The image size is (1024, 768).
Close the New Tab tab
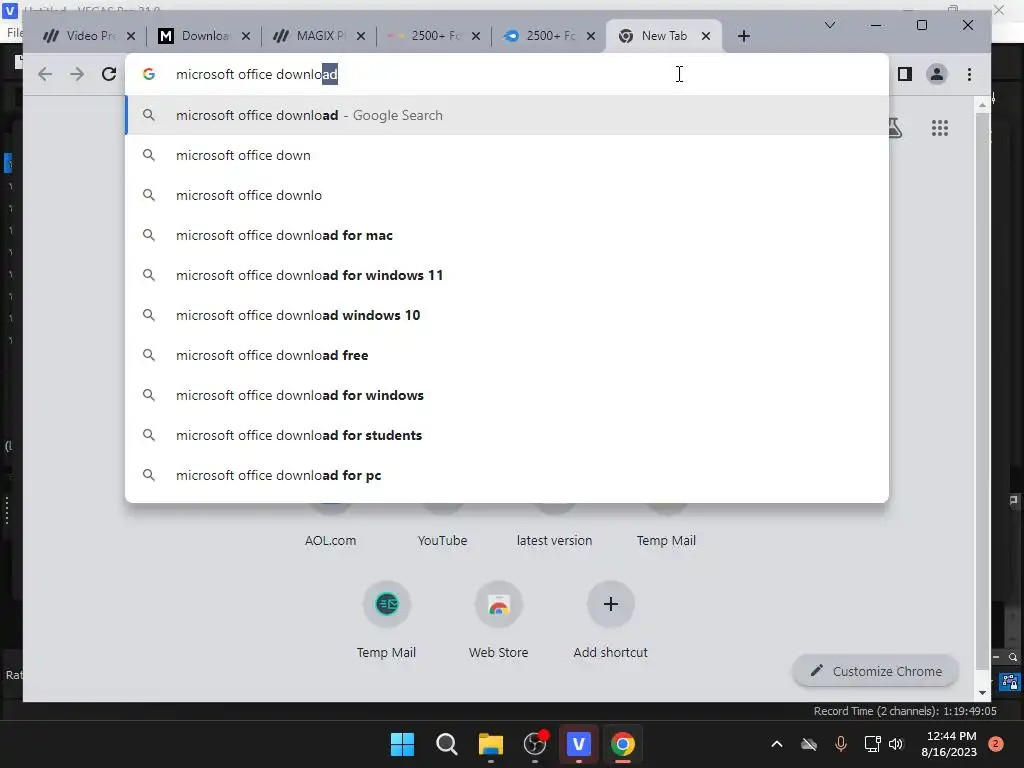click(x=705, y=36)
